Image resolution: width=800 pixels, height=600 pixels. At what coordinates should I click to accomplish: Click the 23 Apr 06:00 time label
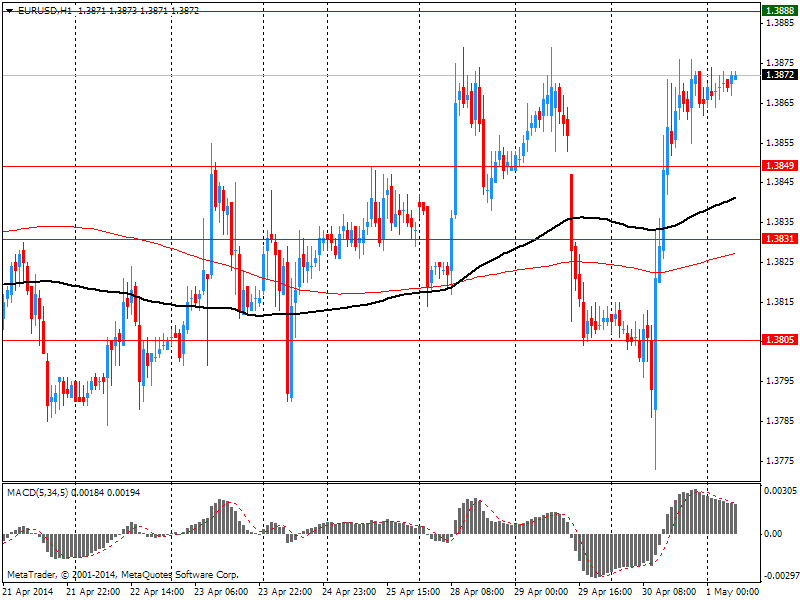[221, 592]
